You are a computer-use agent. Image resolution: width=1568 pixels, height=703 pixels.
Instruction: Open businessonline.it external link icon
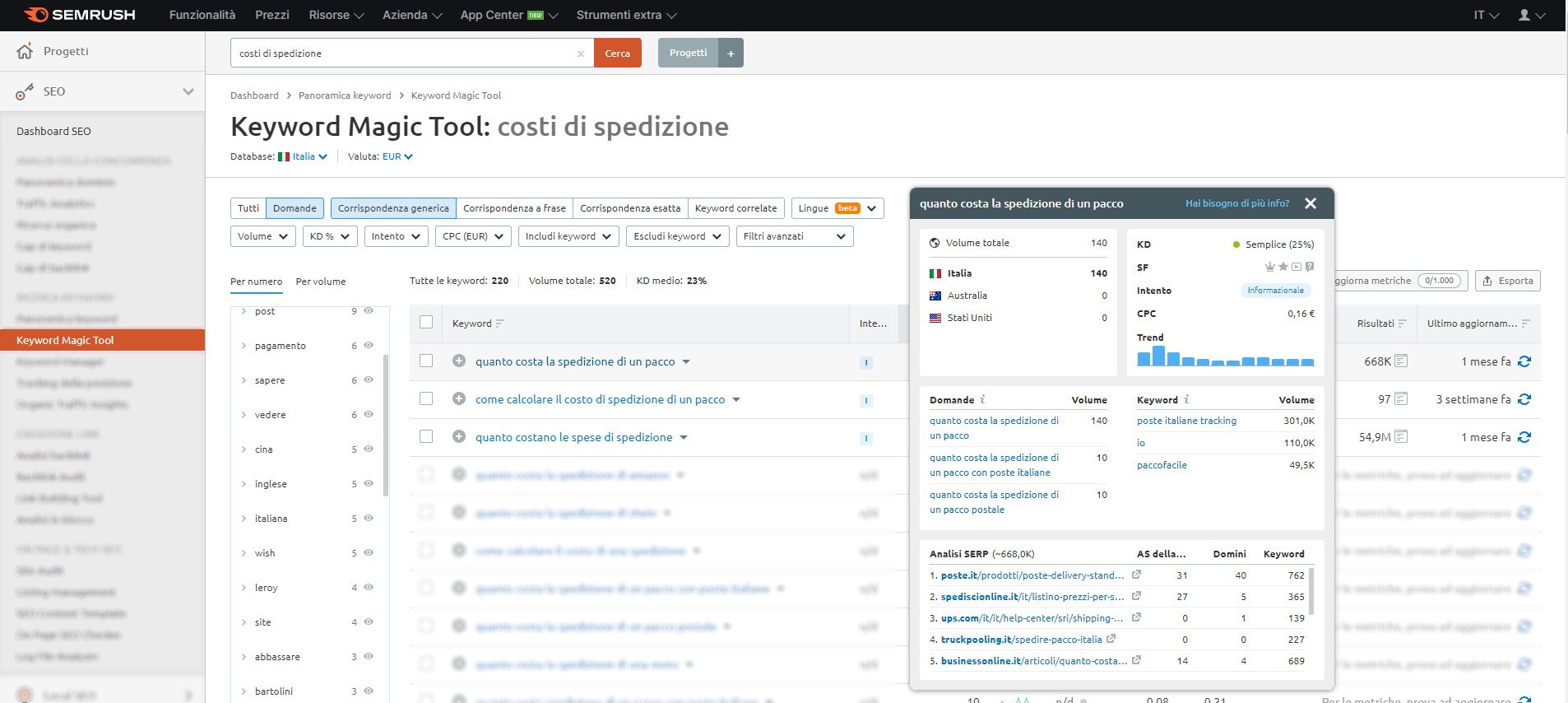[x=1136, y=660]
